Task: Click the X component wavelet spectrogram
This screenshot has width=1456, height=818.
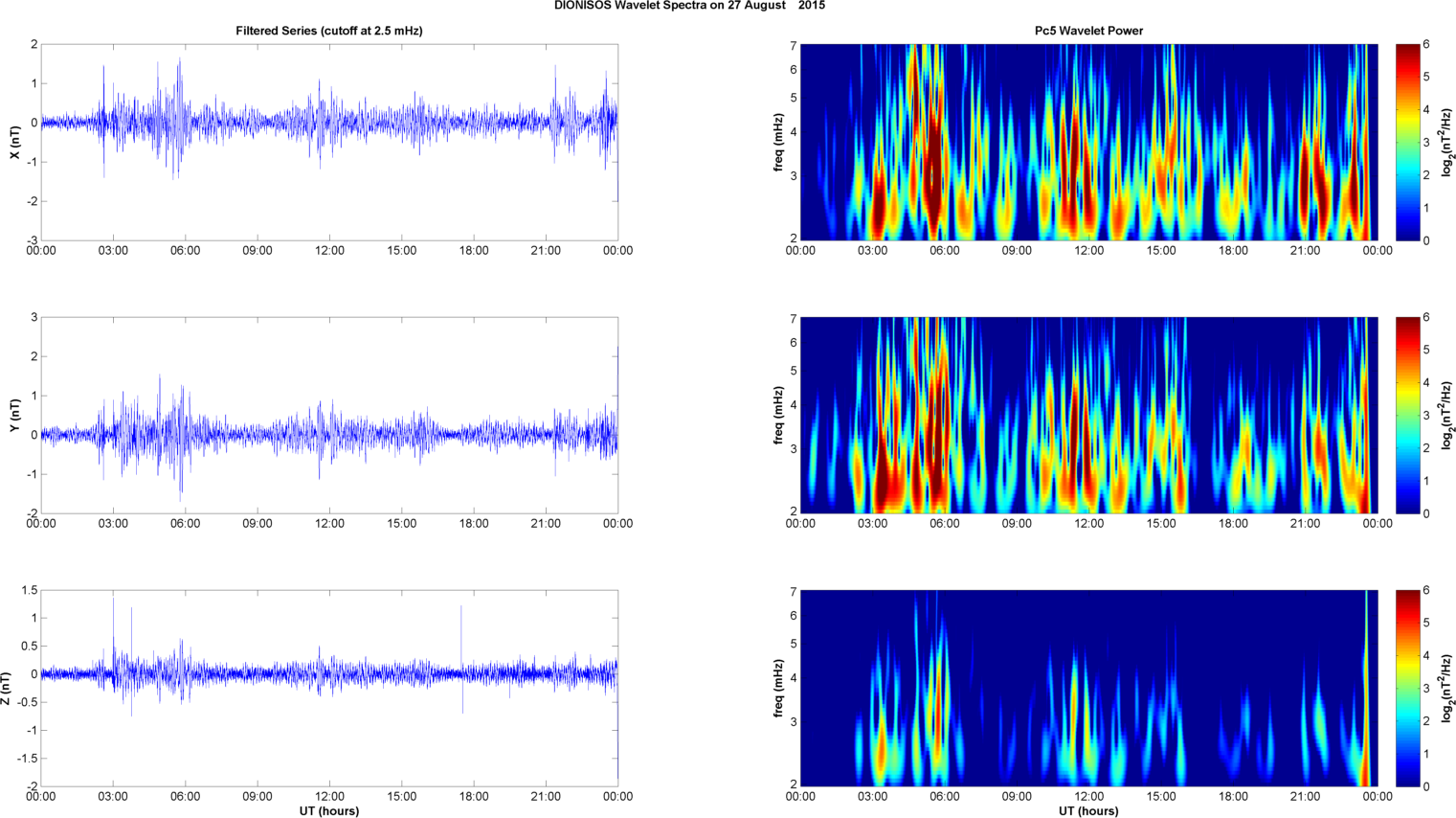Action: (x=1088, y=142)
